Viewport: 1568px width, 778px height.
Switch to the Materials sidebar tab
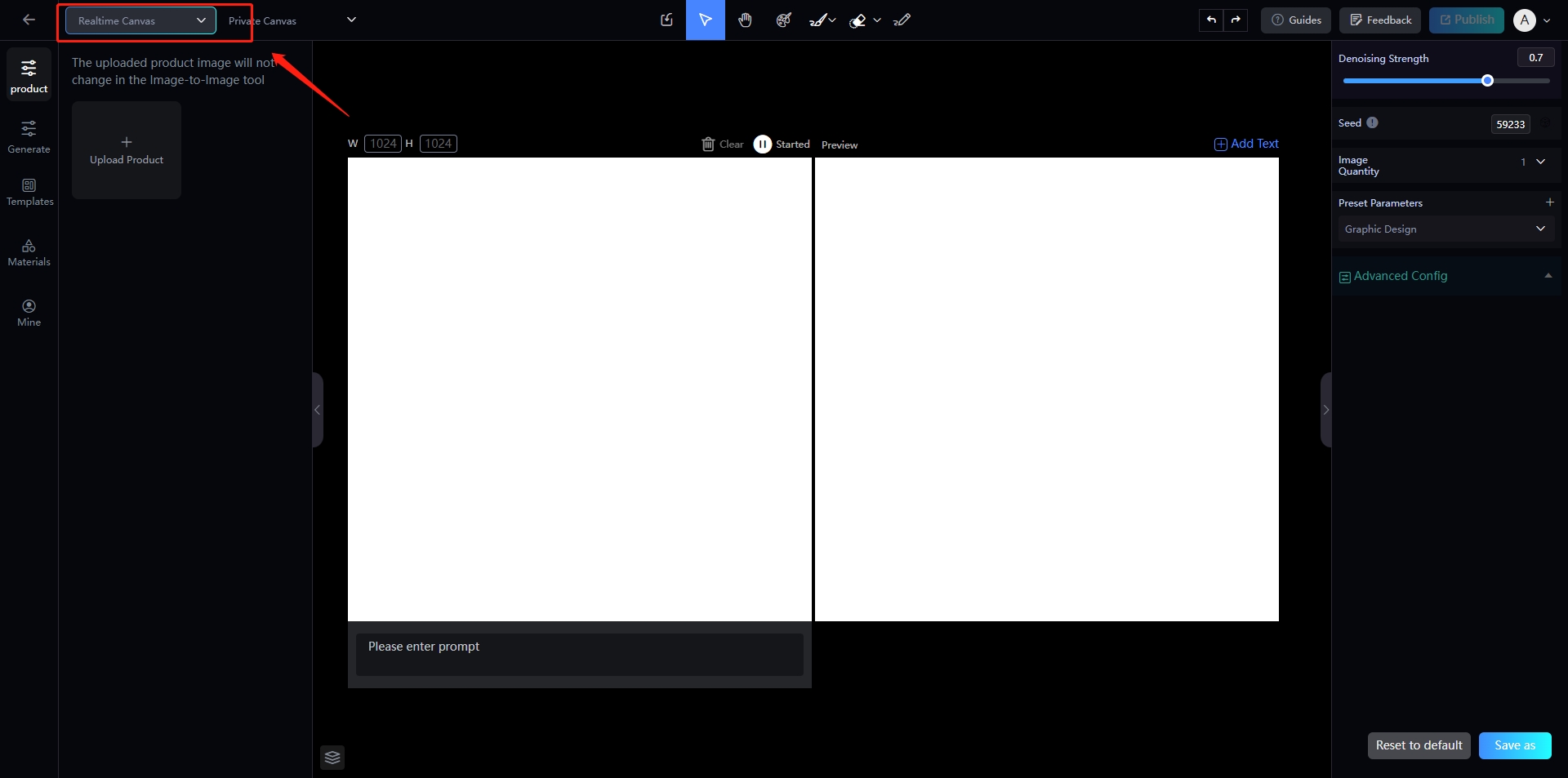coord(29,253)
